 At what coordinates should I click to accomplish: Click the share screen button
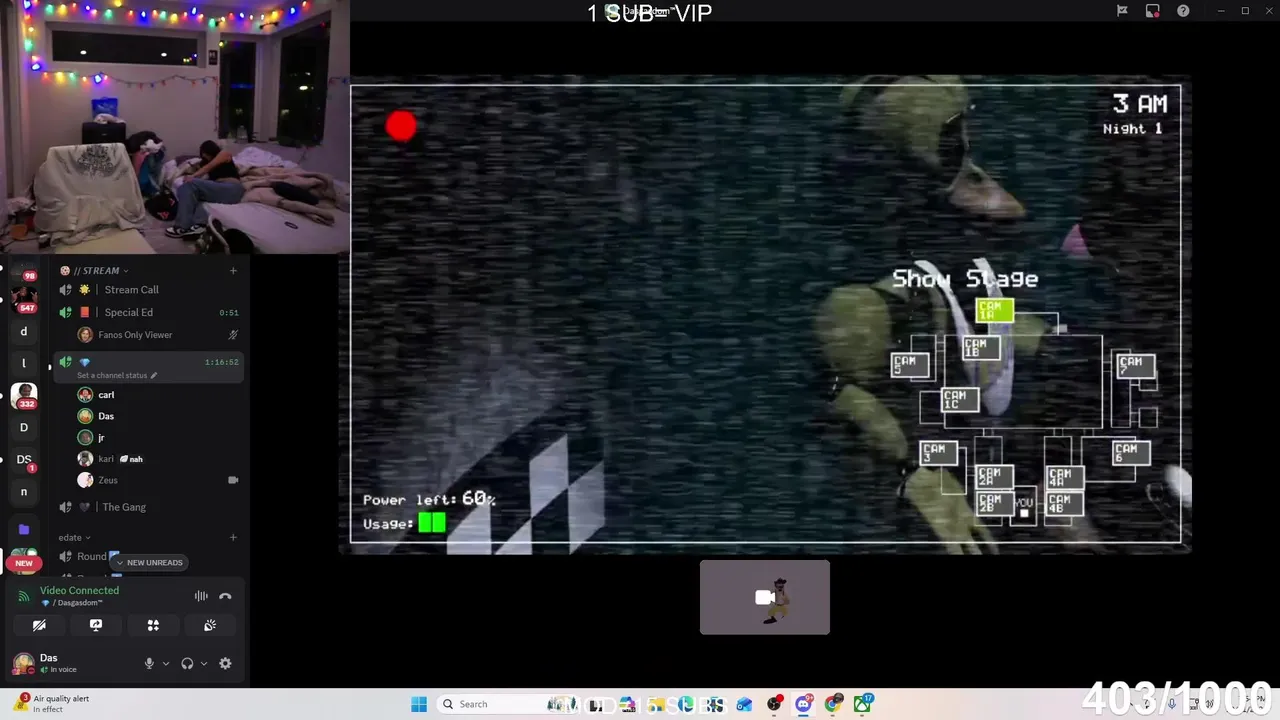point(96,625)
